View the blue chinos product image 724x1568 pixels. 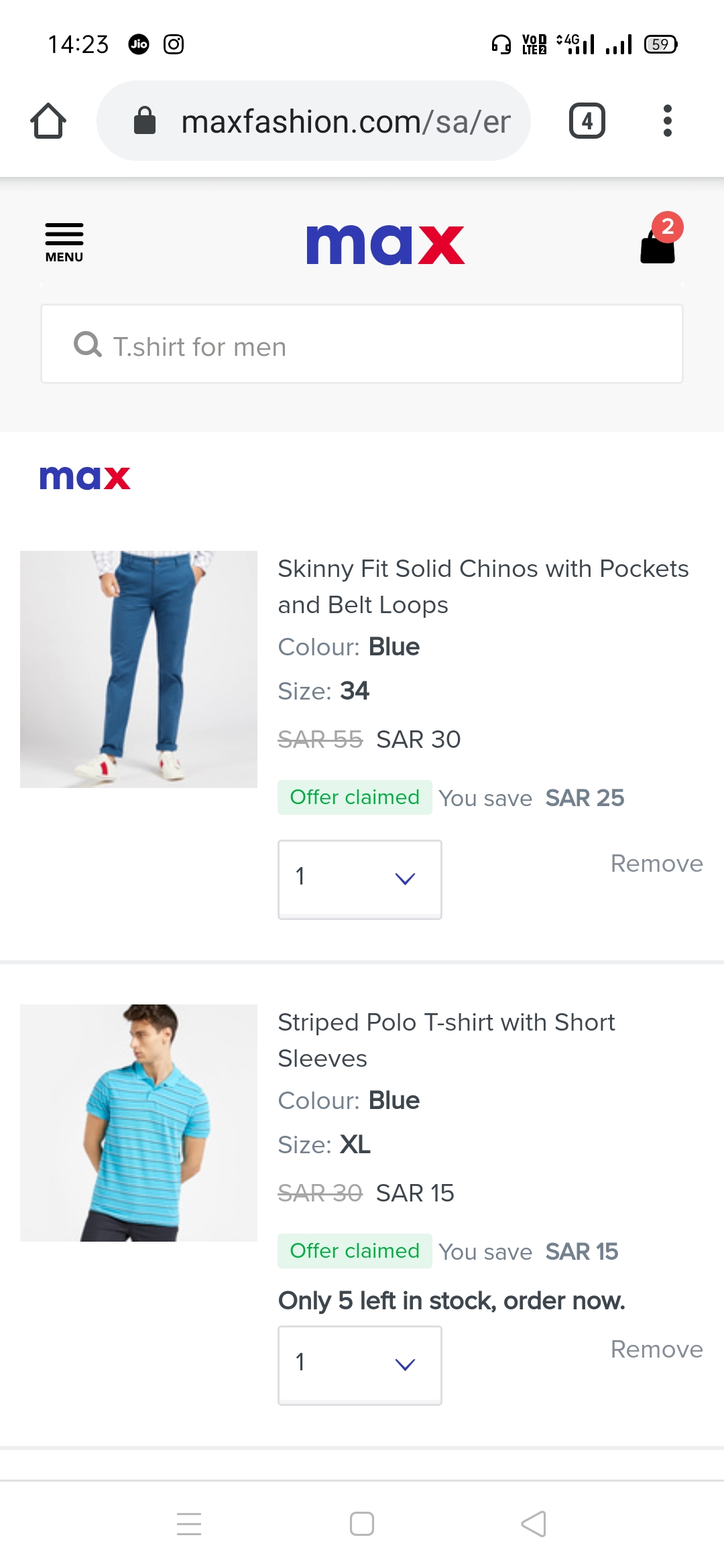139,669
